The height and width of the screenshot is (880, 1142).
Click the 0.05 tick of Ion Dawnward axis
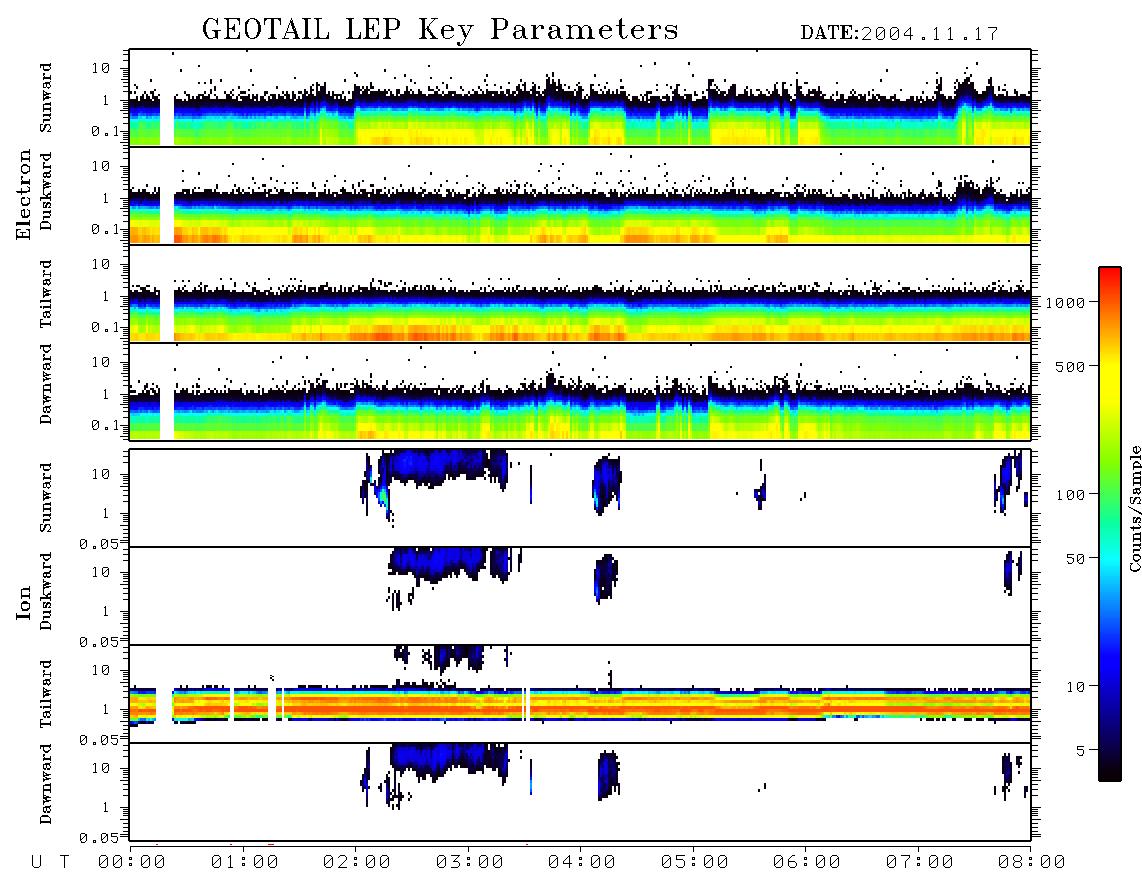point(98,838)
